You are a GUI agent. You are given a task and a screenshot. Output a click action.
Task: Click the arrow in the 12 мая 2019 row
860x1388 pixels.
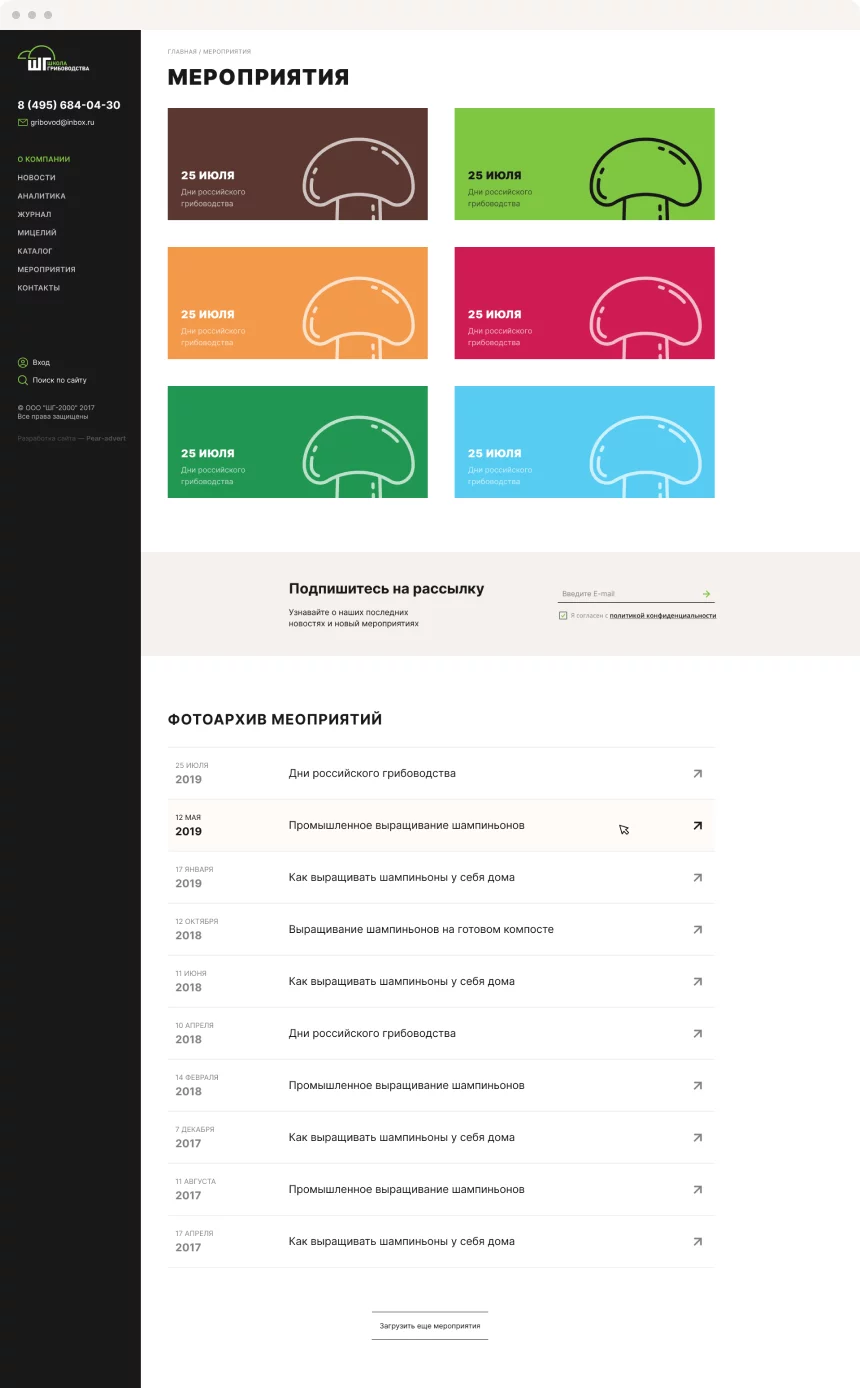coord(698,825)
